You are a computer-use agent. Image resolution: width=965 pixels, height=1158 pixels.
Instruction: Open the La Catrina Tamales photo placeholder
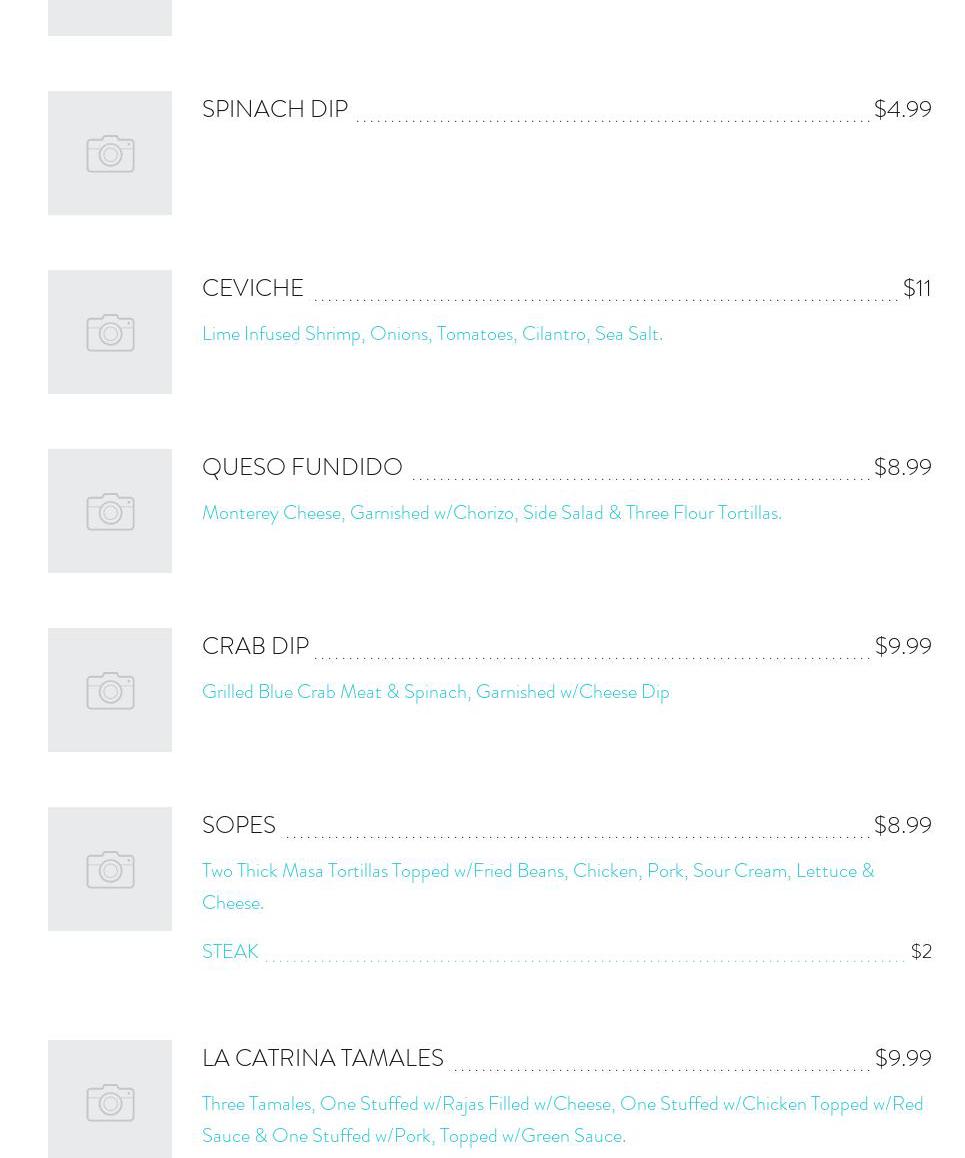[x=110, y=1101]
